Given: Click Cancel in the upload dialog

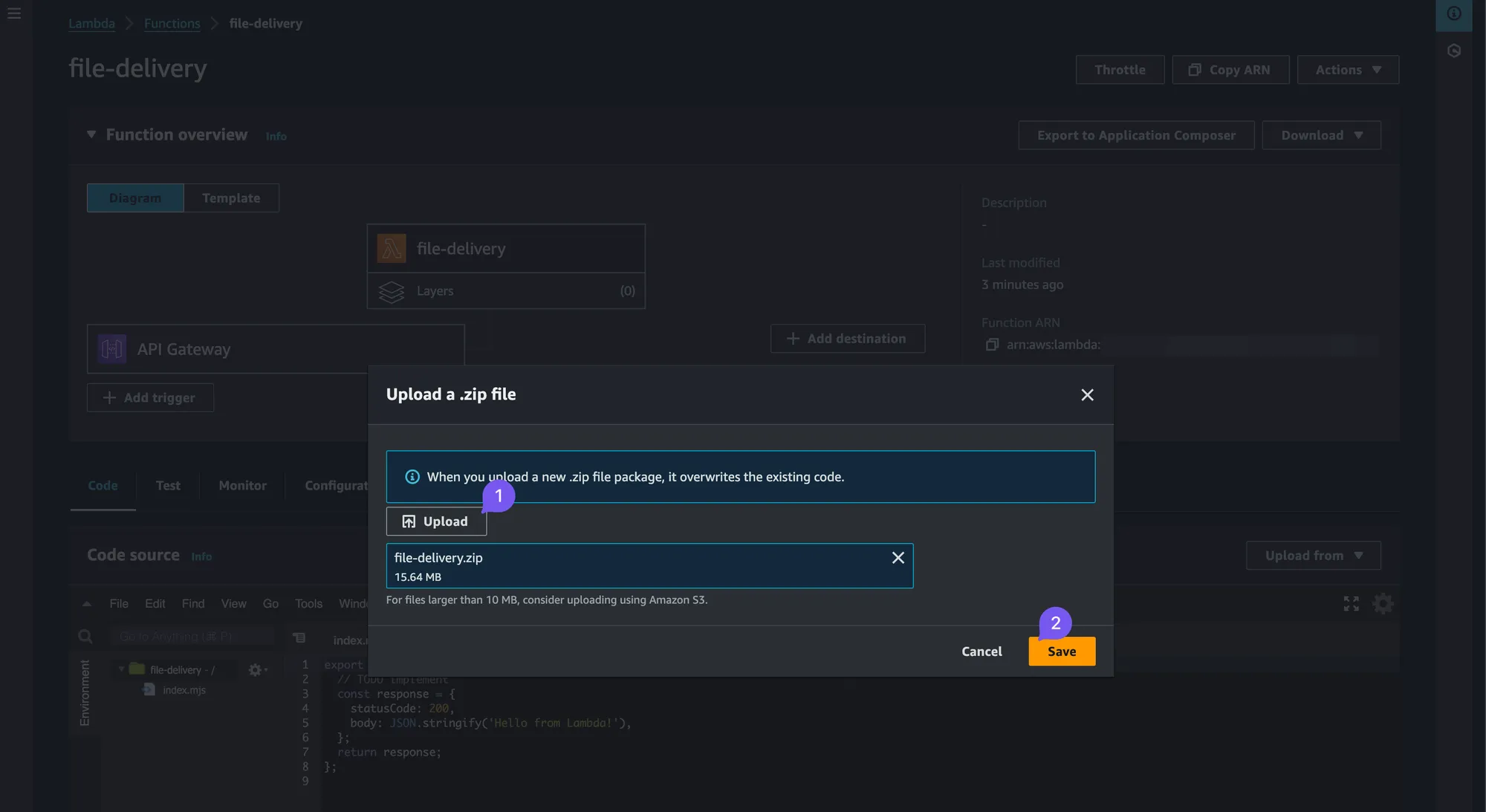Looking at the screenshot, I should (982, 651).
